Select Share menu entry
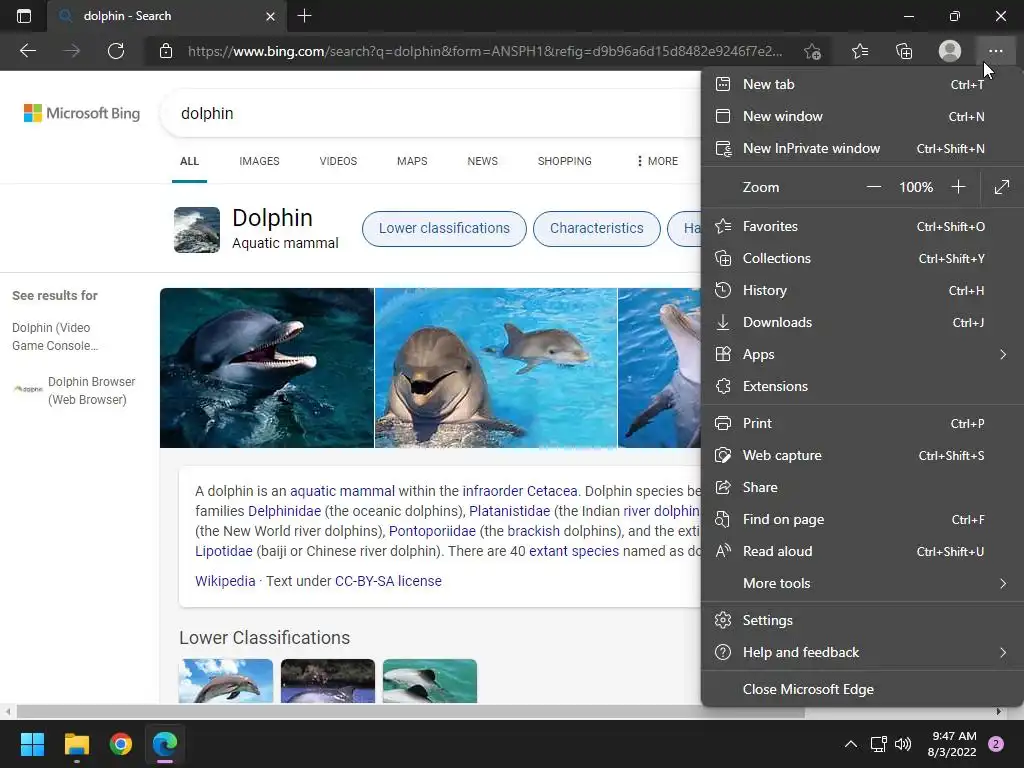This screenshot has width=1024, height=768. click(862, 487)
